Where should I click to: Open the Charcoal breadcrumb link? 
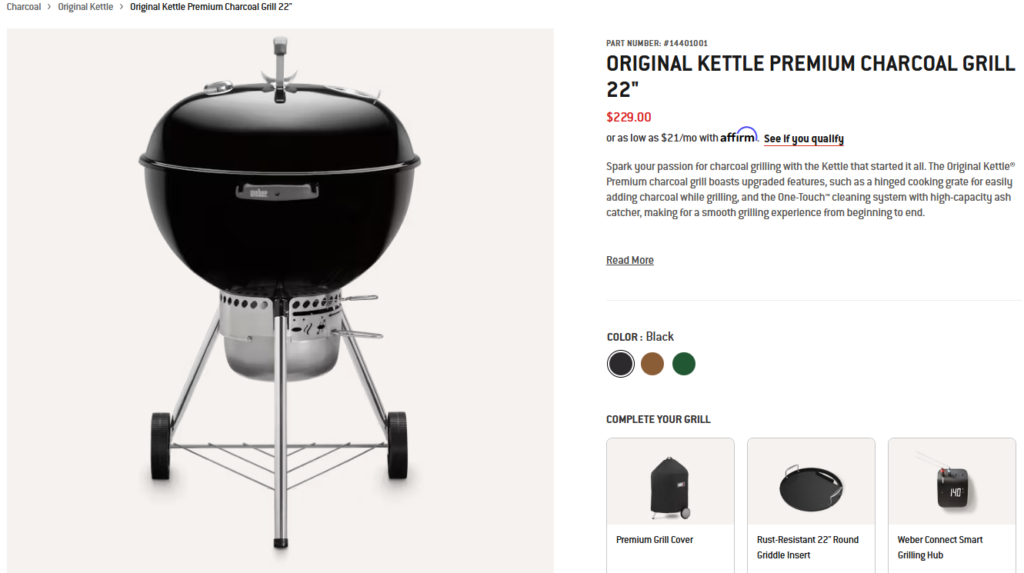pos(24,7)
